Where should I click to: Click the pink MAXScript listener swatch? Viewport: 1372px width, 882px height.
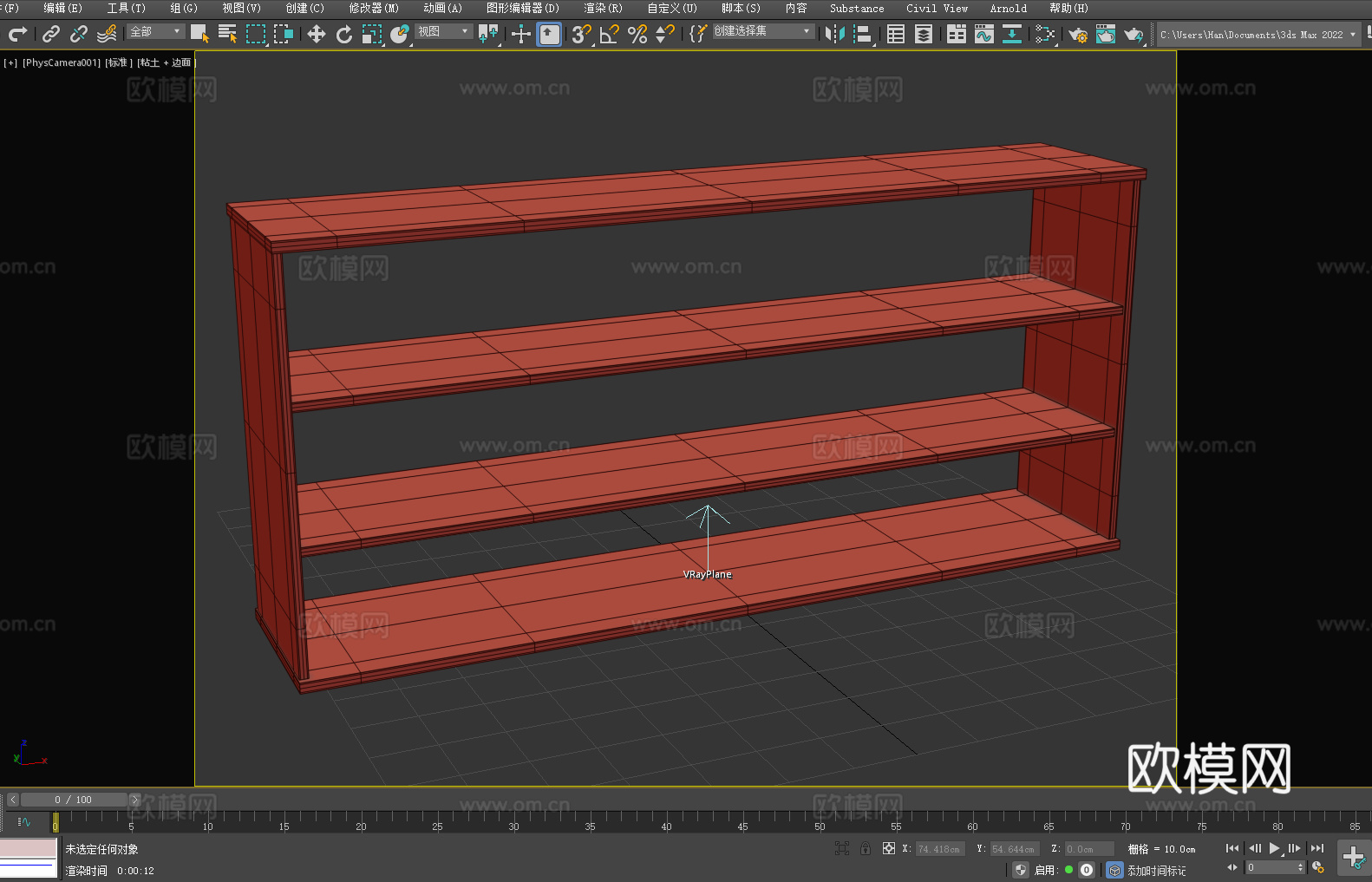tap(29, 847)
